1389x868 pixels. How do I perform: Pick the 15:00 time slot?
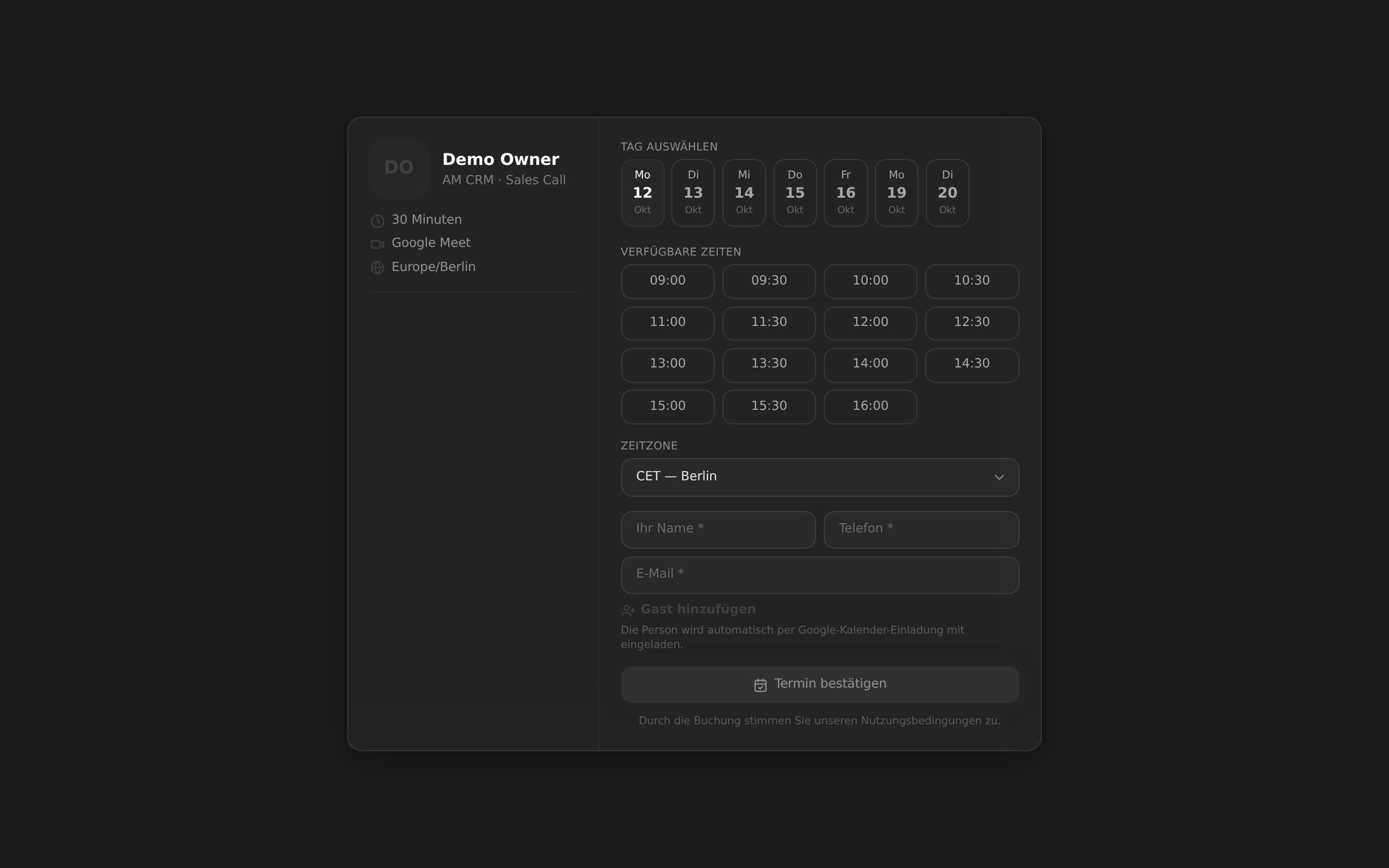[667, 407]
